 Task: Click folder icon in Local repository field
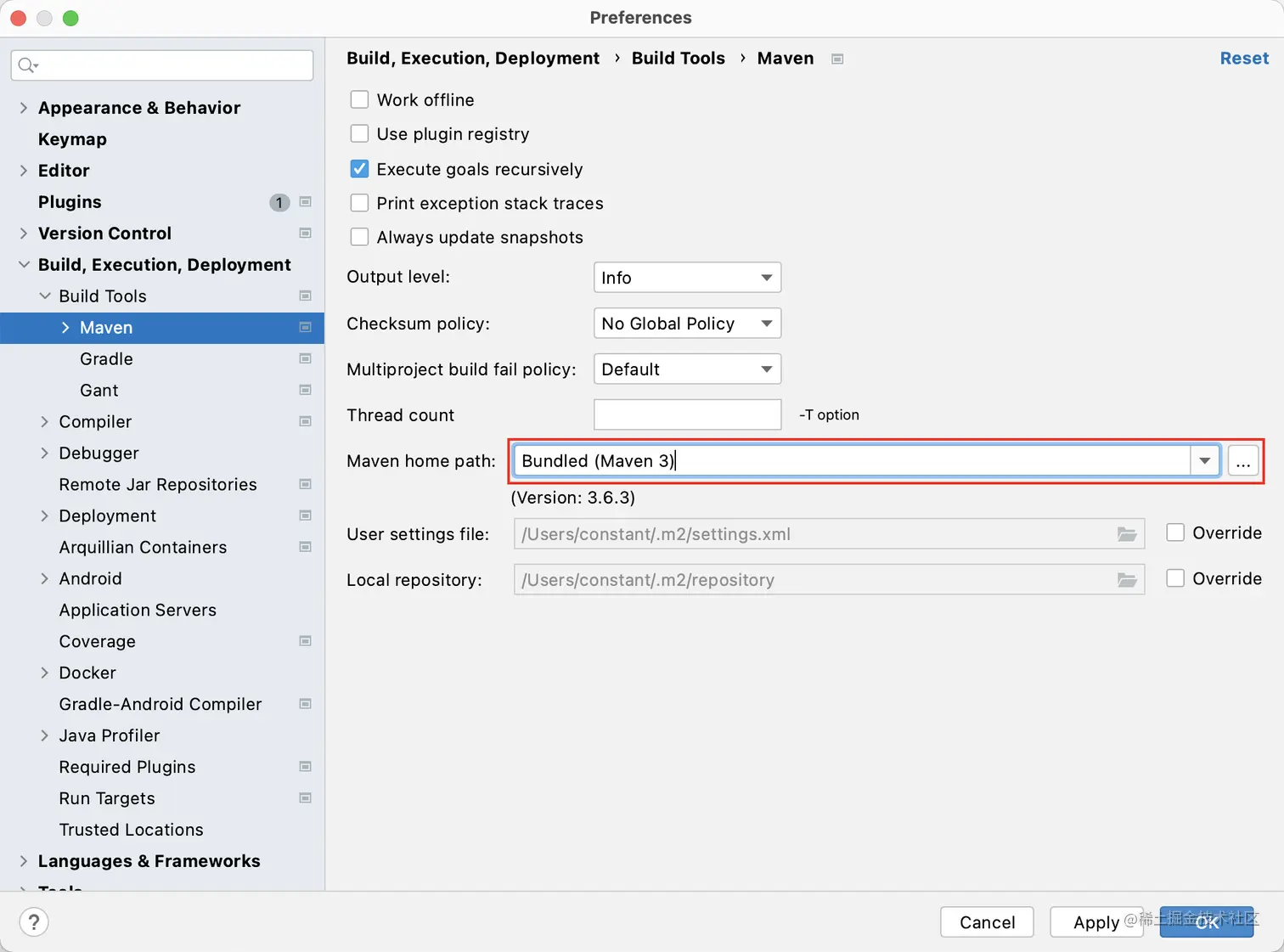[1127, 580]
